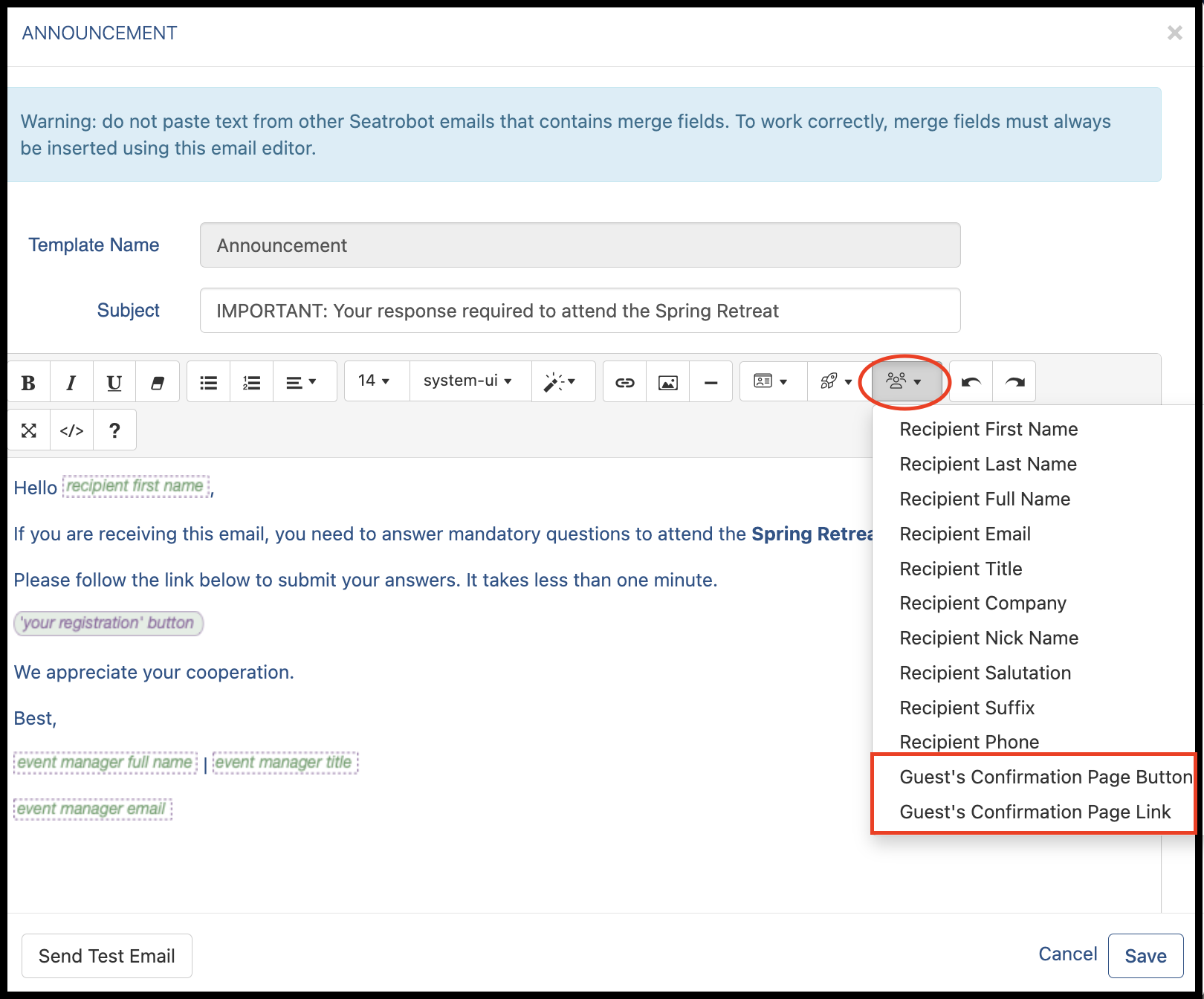
Task: Switch to code view
Action: (x=71, y=430)
